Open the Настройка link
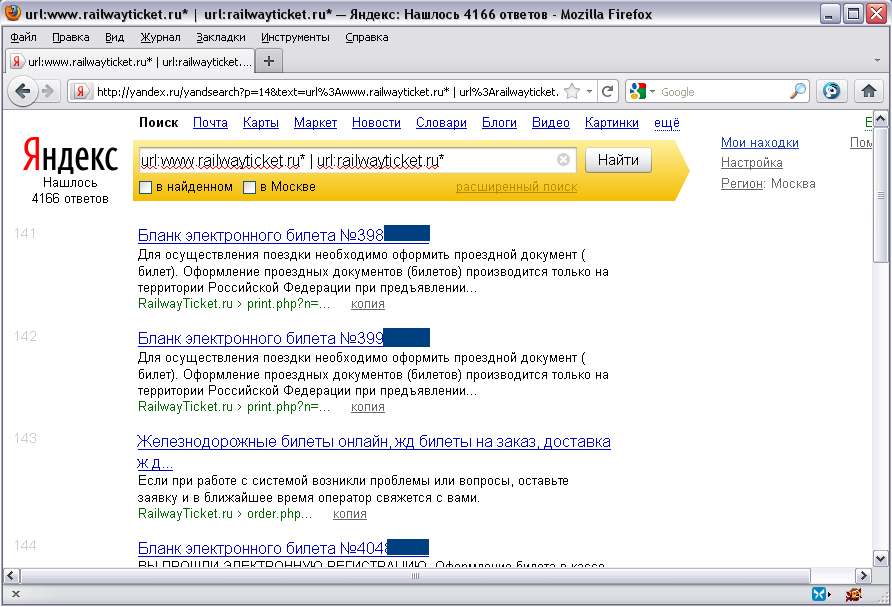892x607 pixels. (751, 163)
